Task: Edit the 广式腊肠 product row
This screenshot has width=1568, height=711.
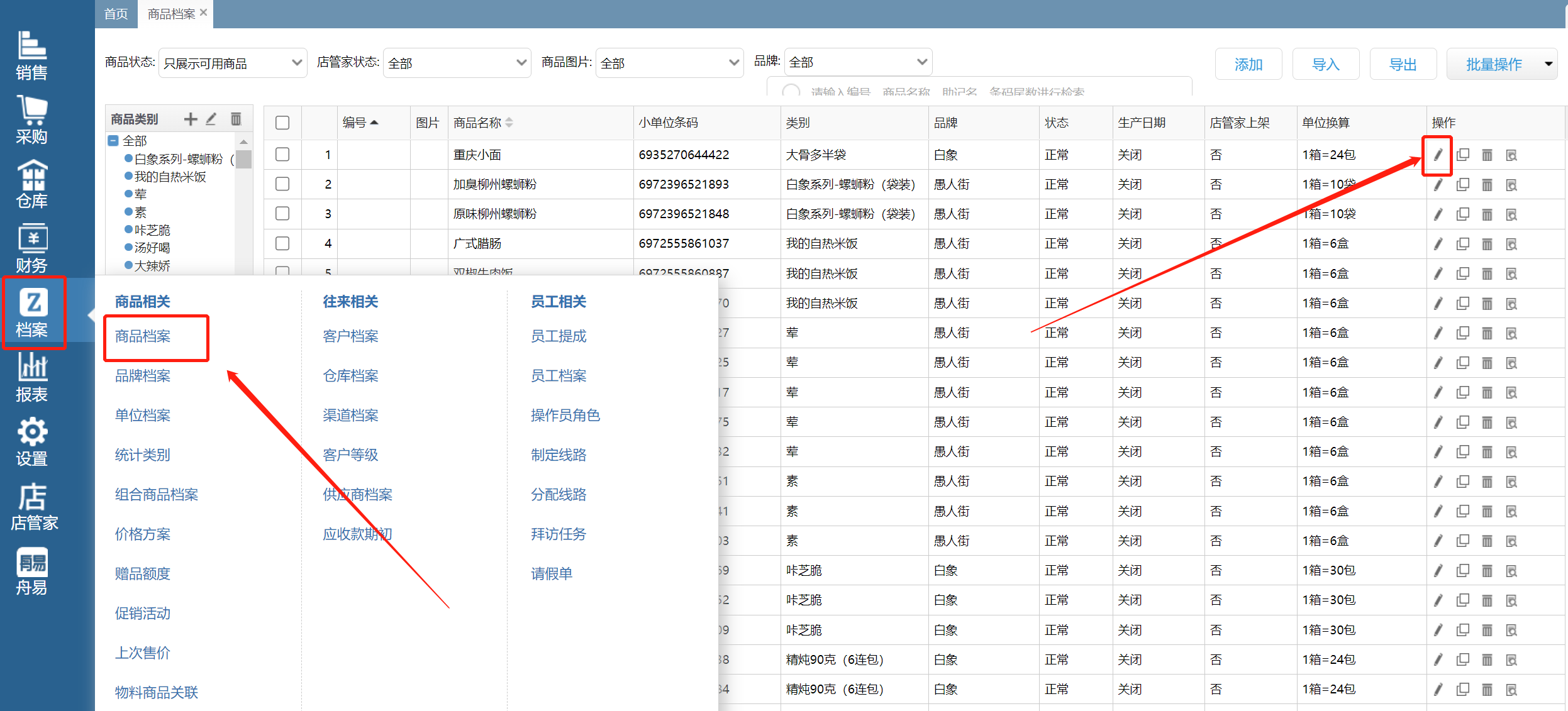Action: pos(1438,244)
